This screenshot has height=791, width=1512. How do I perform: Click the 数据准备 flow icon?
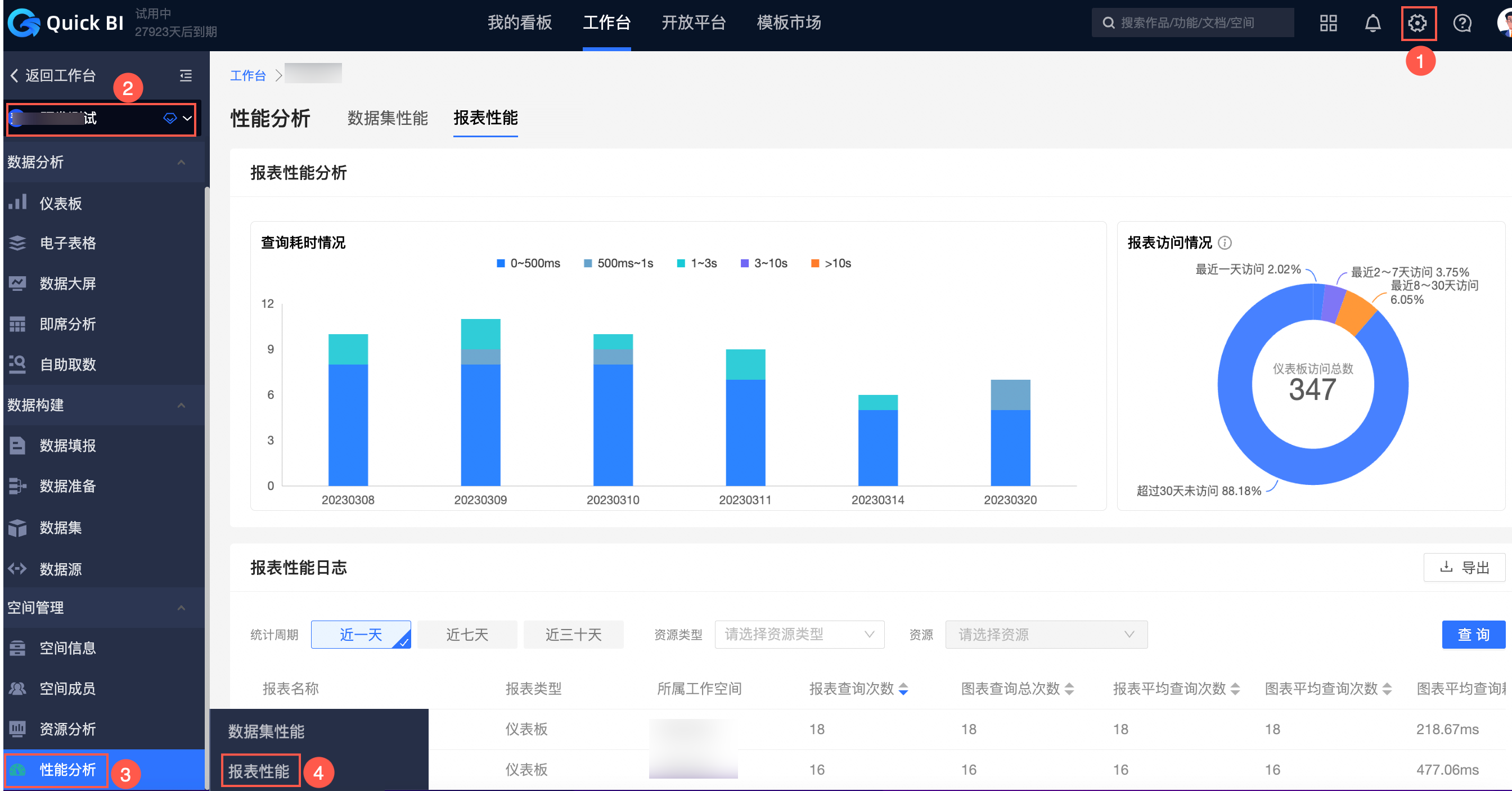tap(17, 486)
